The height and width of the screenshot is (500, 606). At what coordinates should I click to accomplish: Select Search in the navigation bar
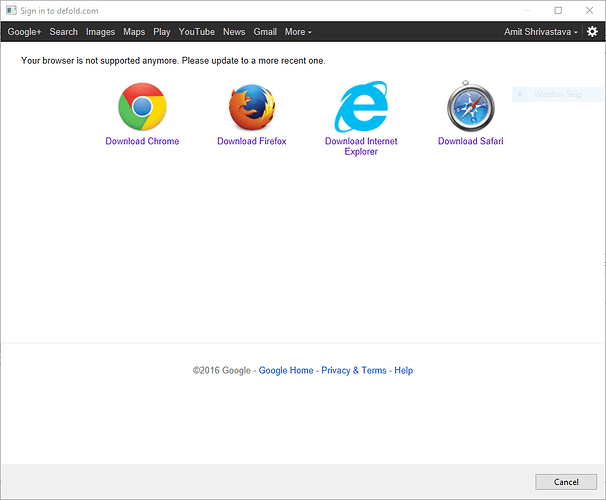point(64,32)
